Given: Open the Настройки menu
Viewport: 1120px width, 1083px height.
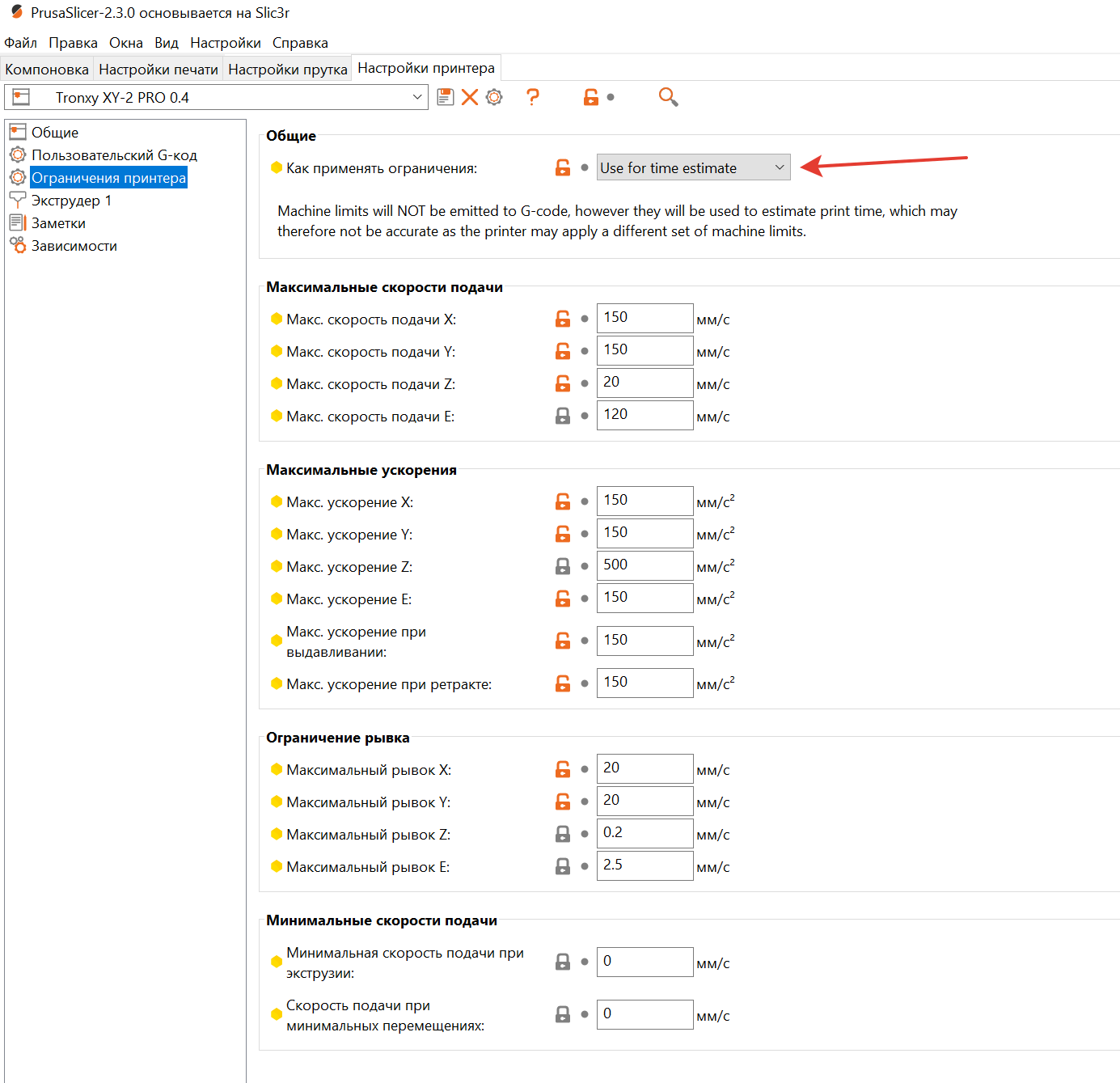Looking at the screenshot, I should 226,43.
